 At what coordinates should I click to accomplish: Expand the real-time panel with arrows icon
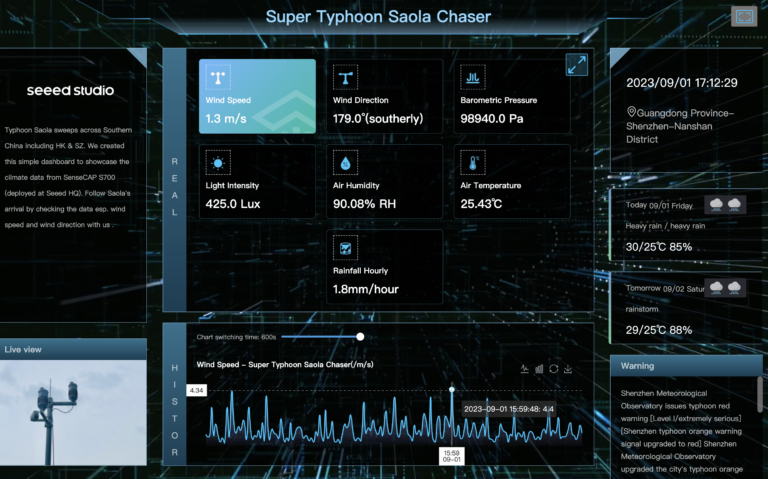point(576,65)
